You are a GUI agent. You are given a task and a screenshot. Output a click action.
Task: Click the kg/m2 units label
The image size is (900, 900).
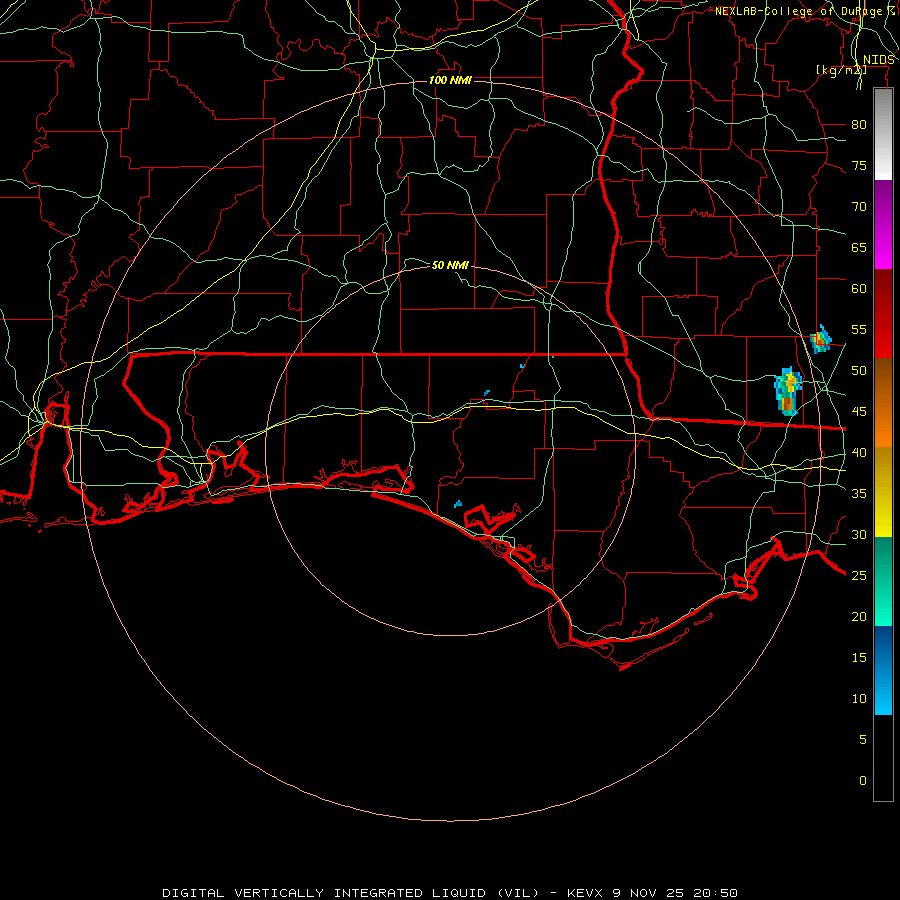(x=841, y=70)
